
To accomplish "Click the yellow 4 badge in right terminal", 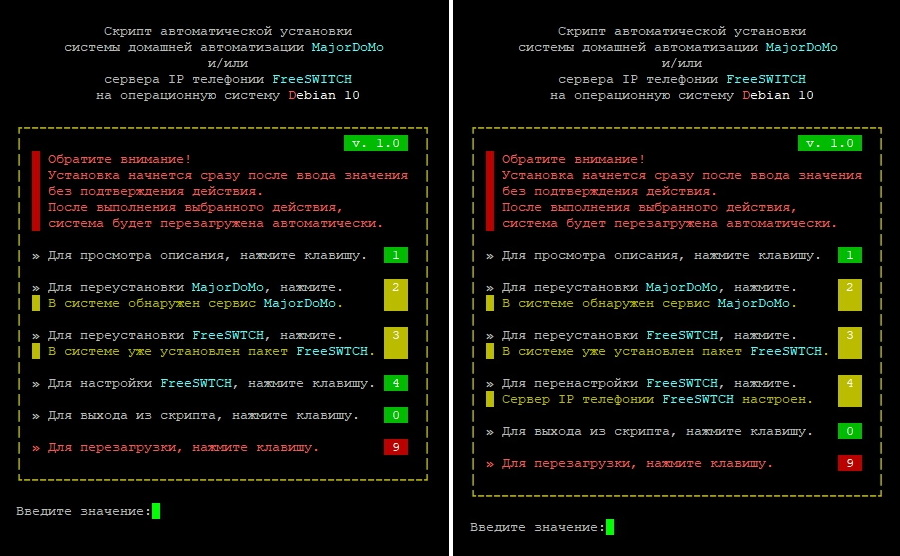I will (849, 391).
